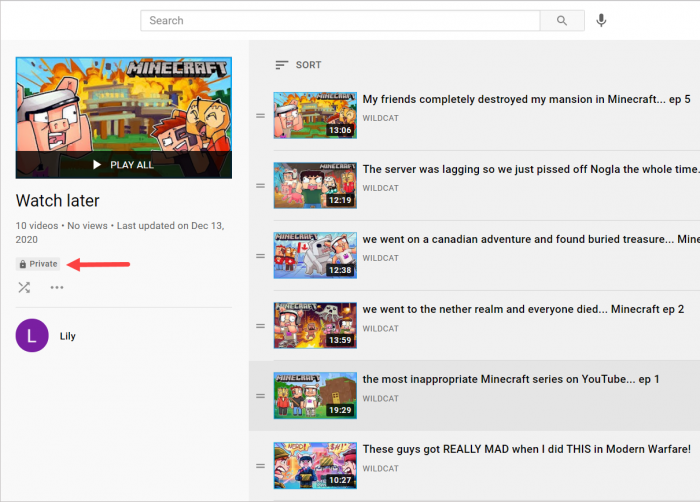
Task: Open the Lily channel name link
Action: [x=68, y=336]
